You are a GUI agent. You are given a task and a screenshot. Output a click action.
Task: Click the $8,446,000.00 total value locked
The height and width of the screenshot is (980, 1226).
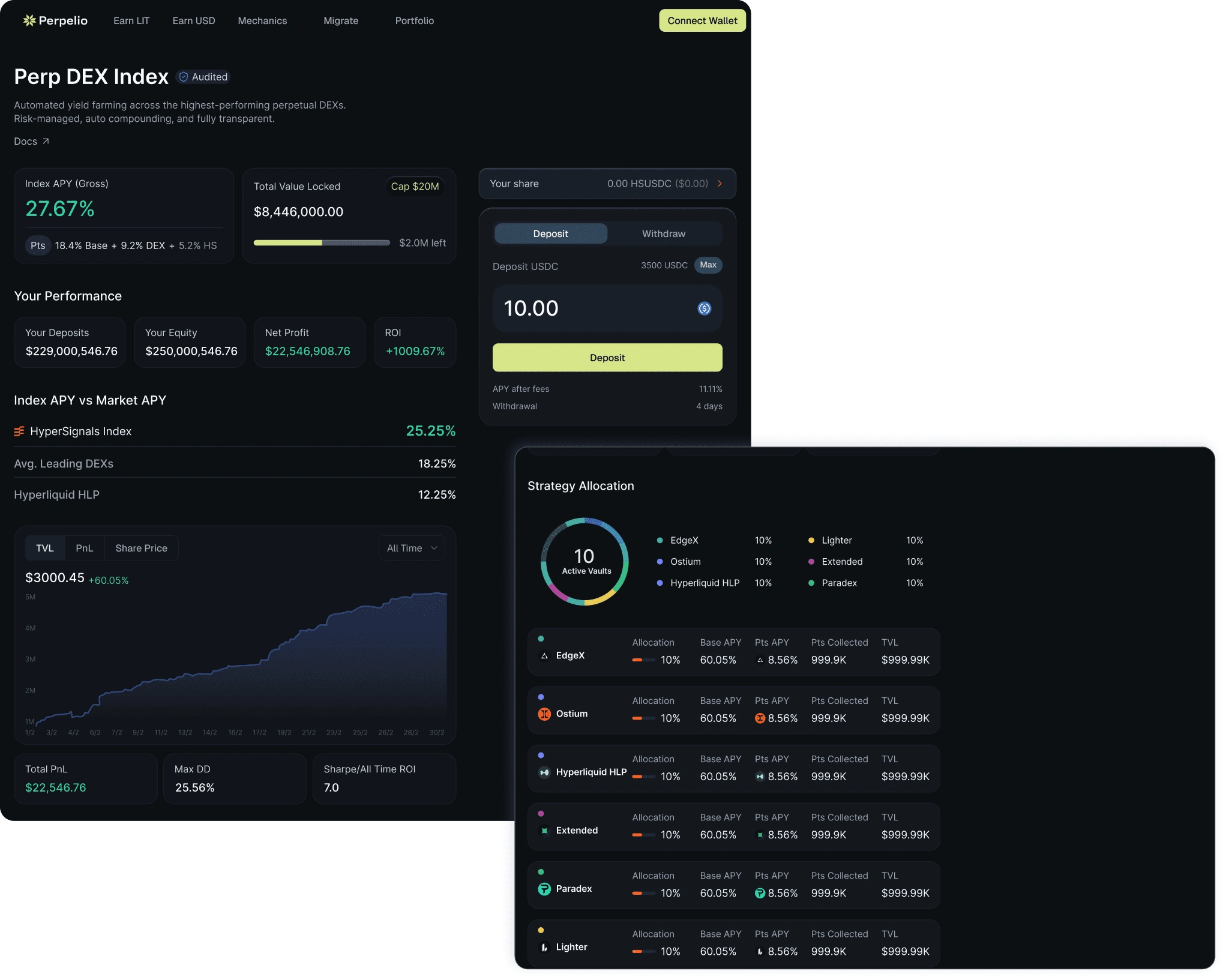pos(298,212)
